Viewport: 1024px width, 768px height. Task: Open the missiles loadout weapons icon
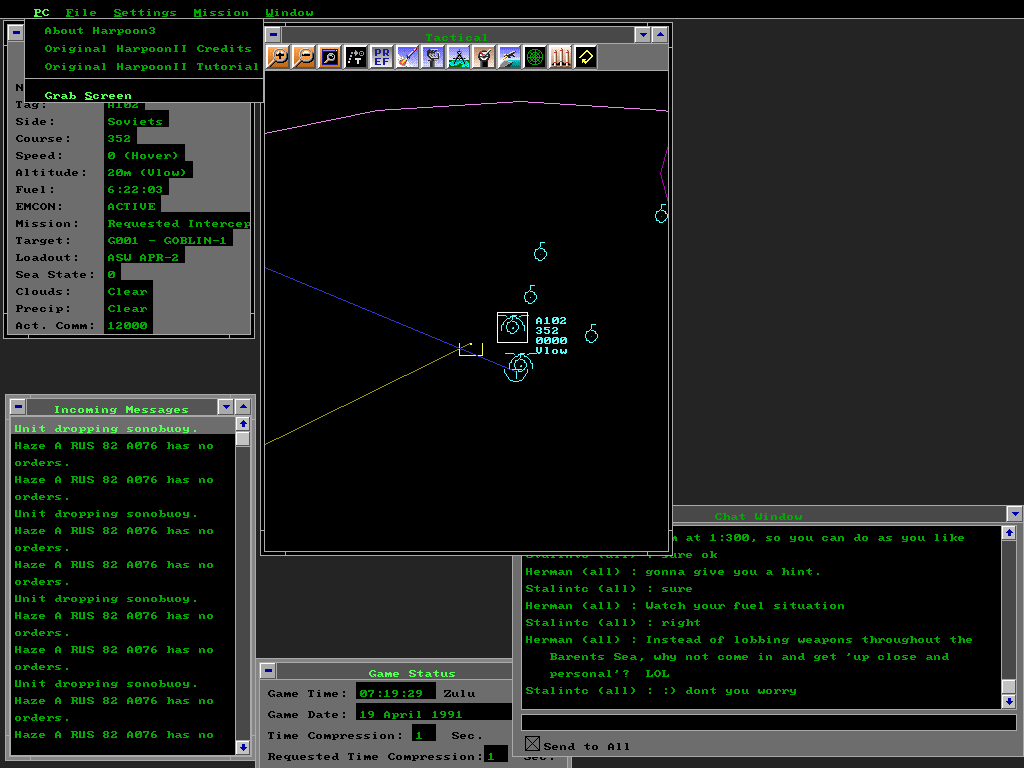click(560, 57)
